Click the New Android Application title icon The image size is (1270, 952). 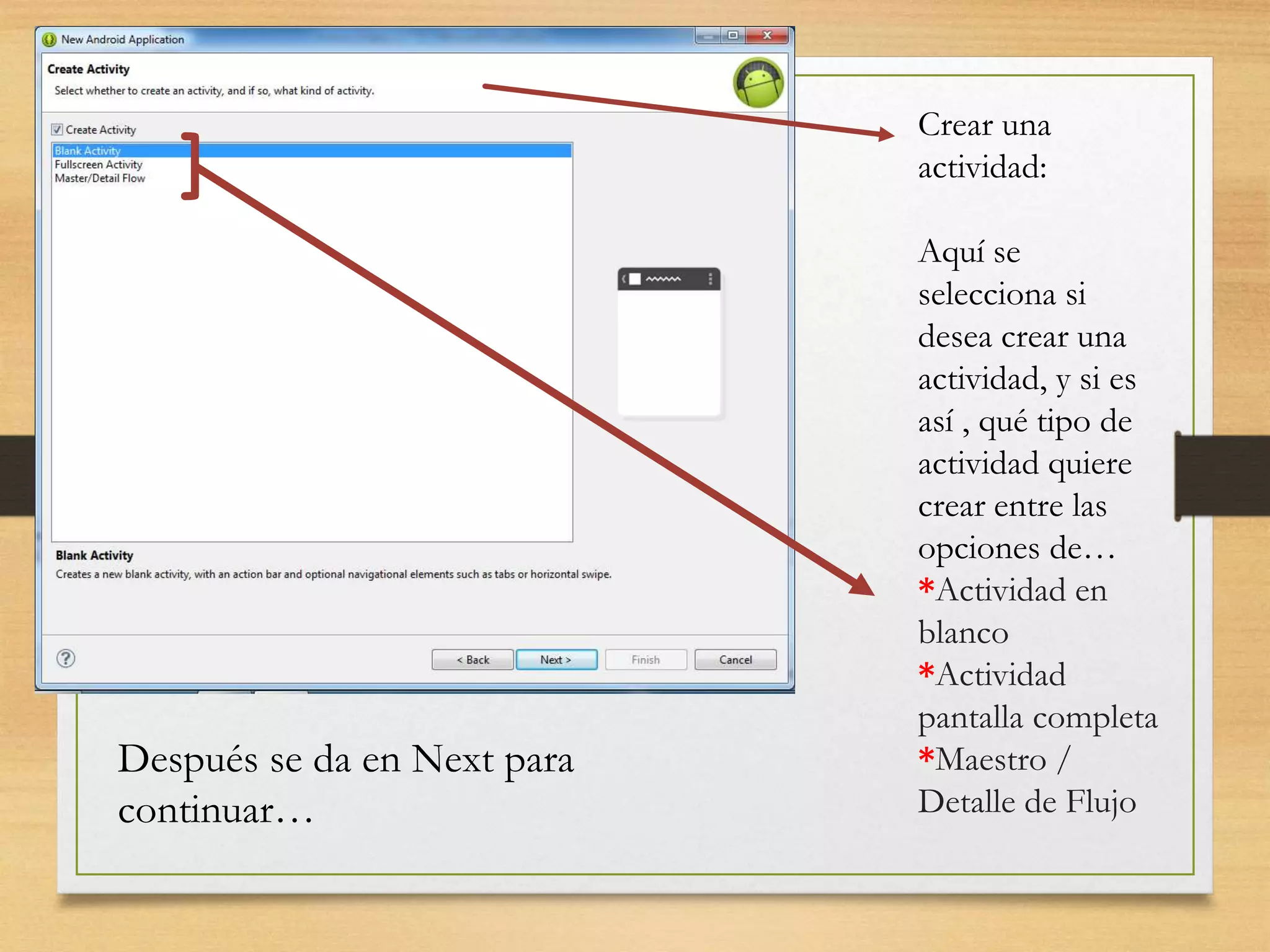50,40
